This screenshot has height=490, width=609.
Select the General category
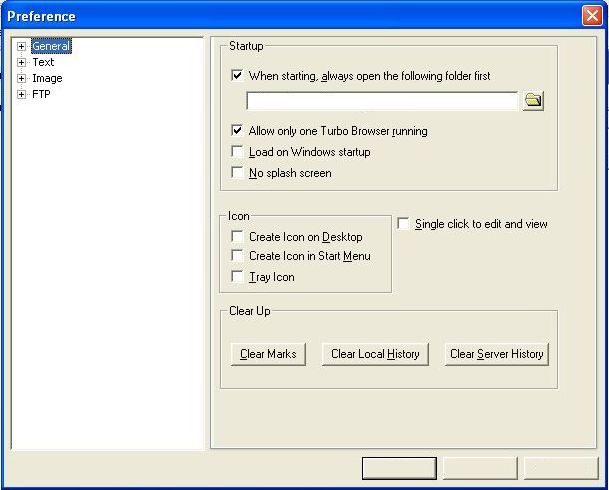tap(51, 46)
